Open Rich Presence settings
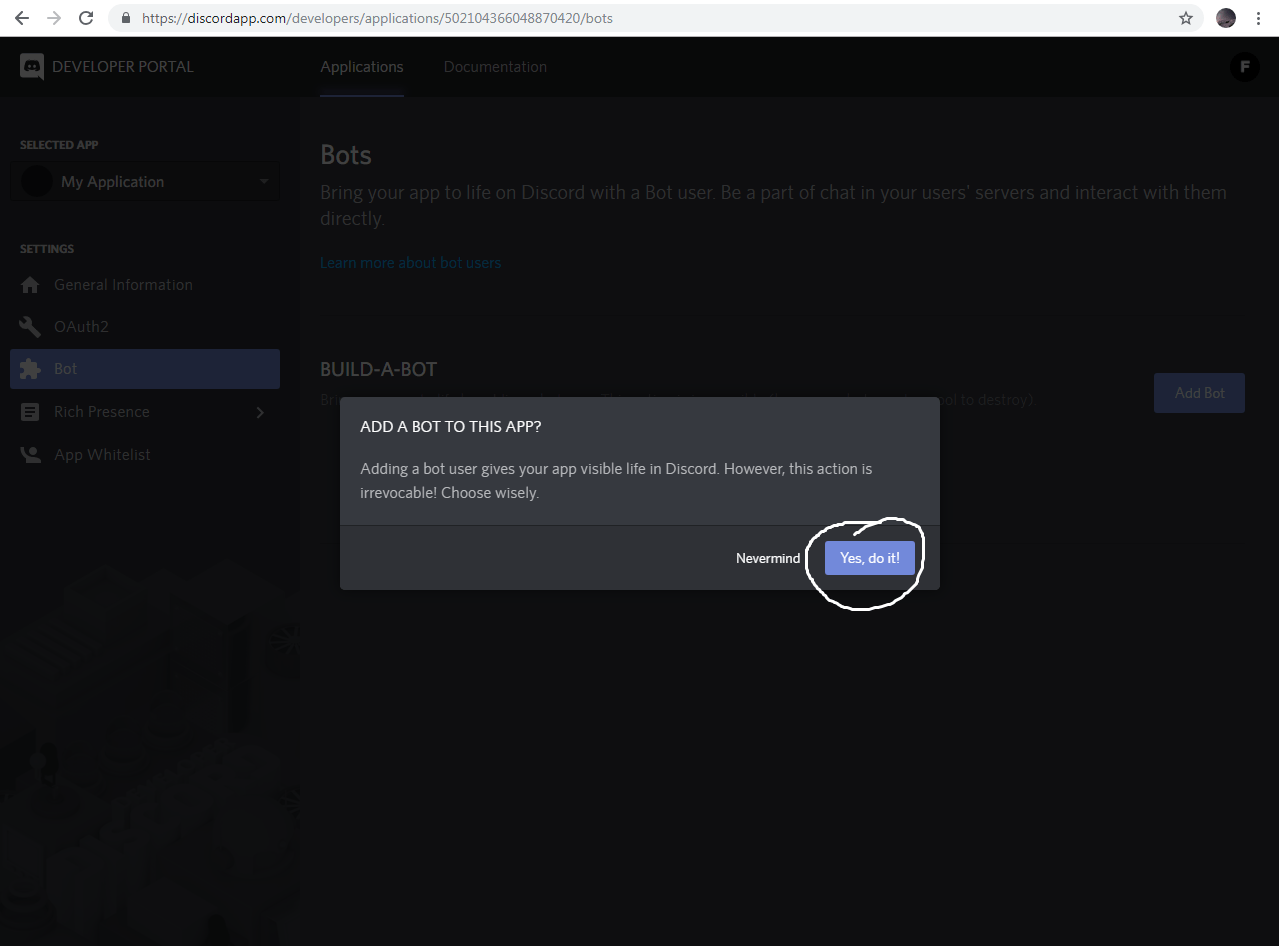Image resolution: width=1279 pixels, height=946 pixels. coord(145,412)
